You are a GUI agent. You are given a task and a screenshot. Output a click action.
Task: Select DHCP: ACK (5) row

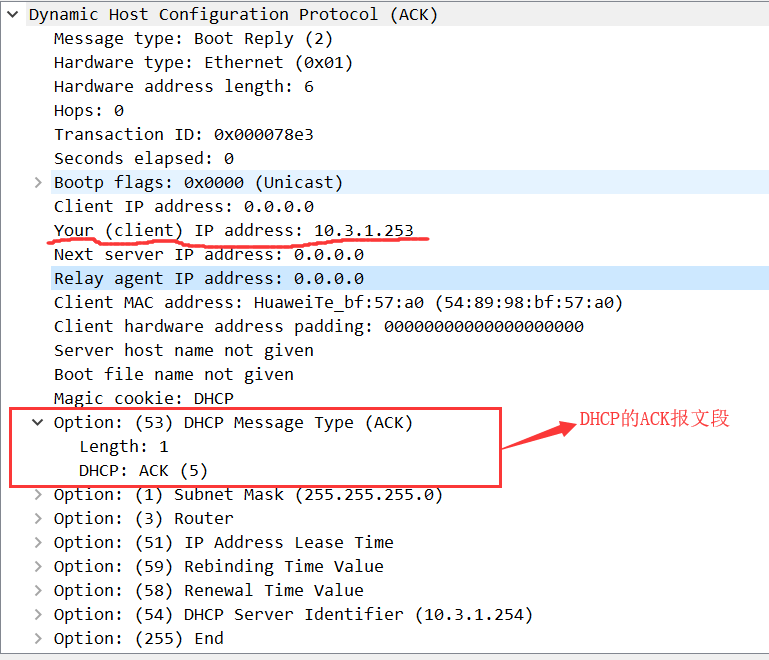pos(143,470)
